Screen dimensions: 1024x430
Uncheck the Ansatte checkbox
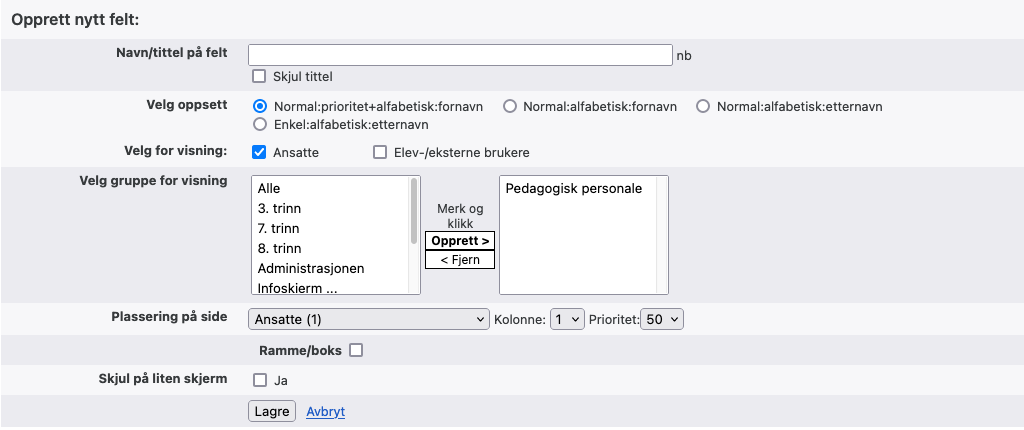259,152
